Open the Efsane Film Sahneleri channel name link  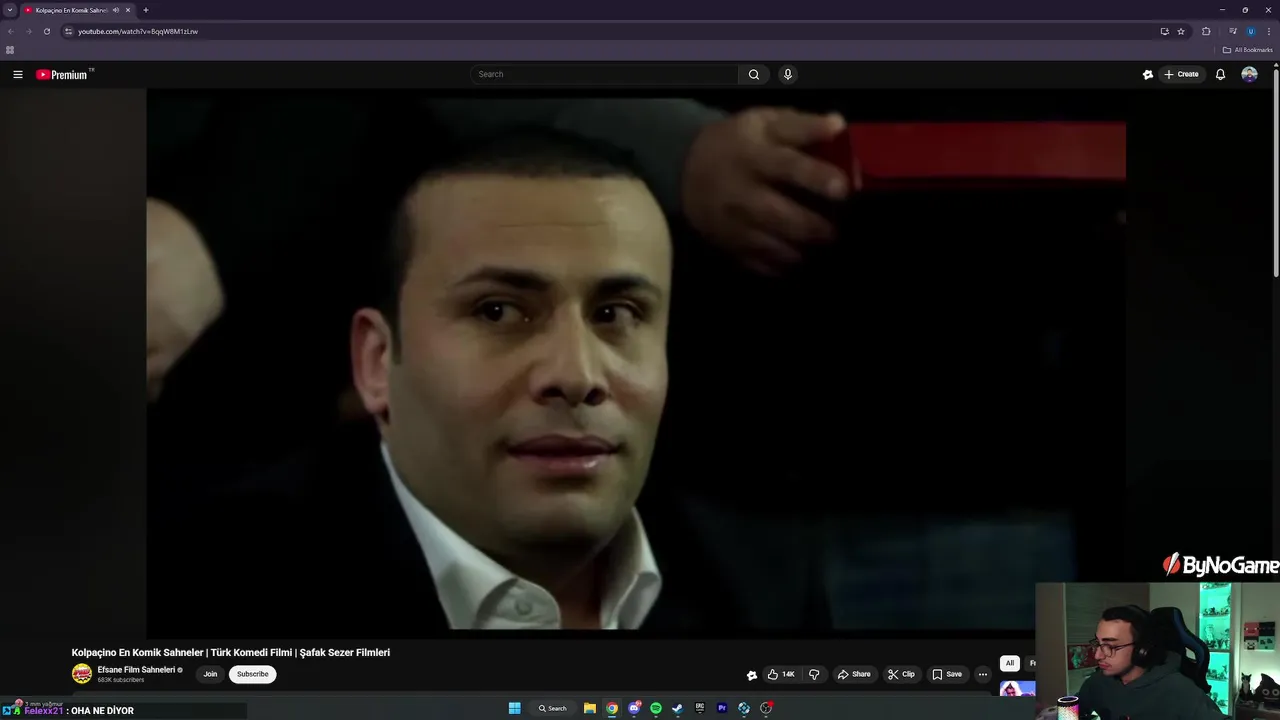pos(136,670)
